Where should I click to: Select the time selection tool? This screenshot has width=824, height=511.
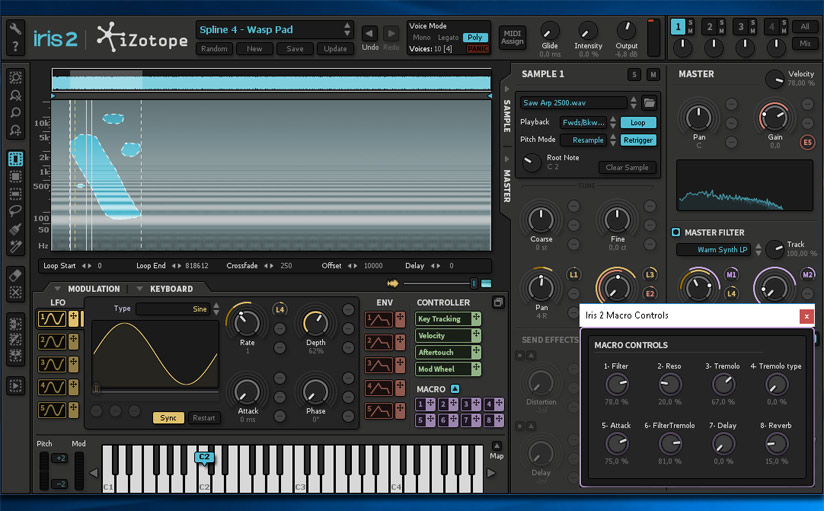click(x=16, y=159)
